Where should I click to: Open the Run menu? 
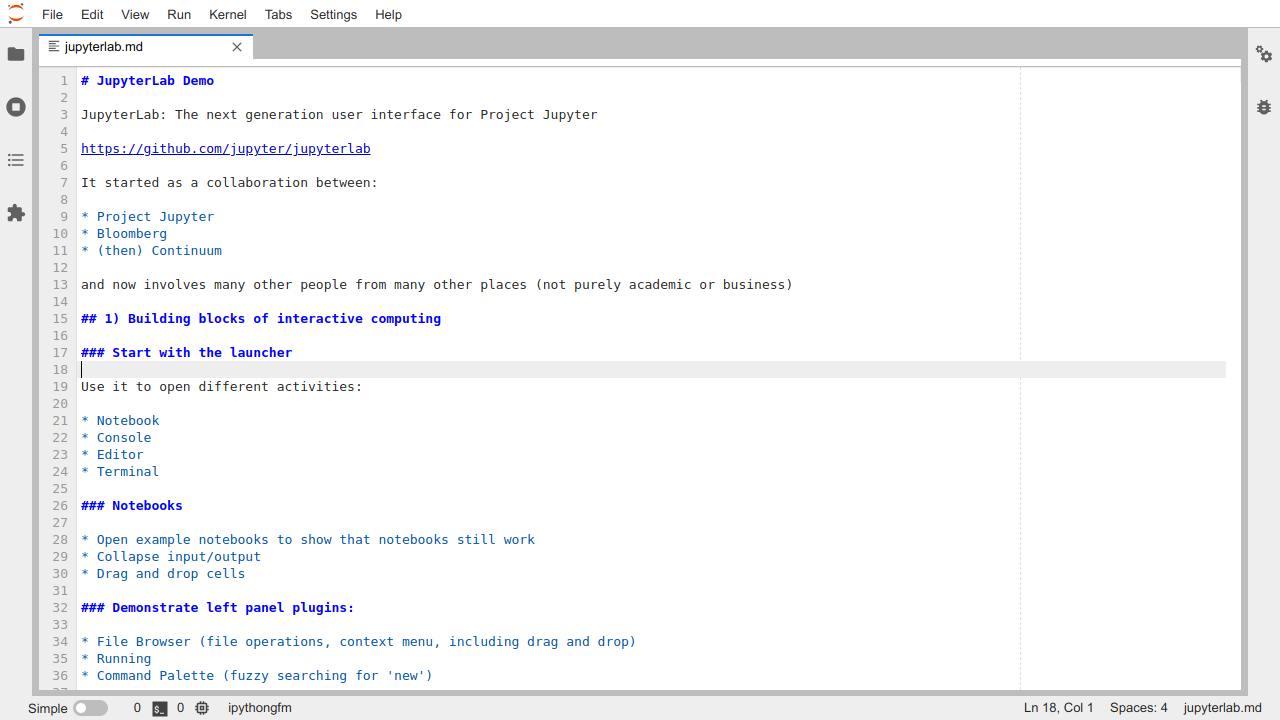[179, 14]
